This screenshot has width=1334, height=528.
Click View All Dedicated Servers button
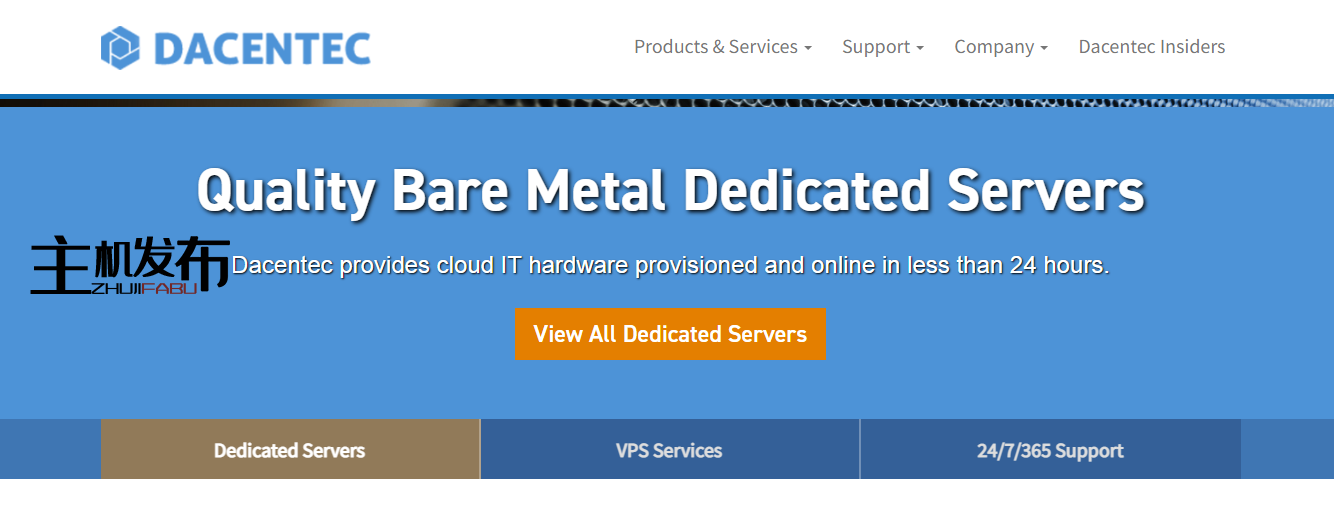pos(670,334)
